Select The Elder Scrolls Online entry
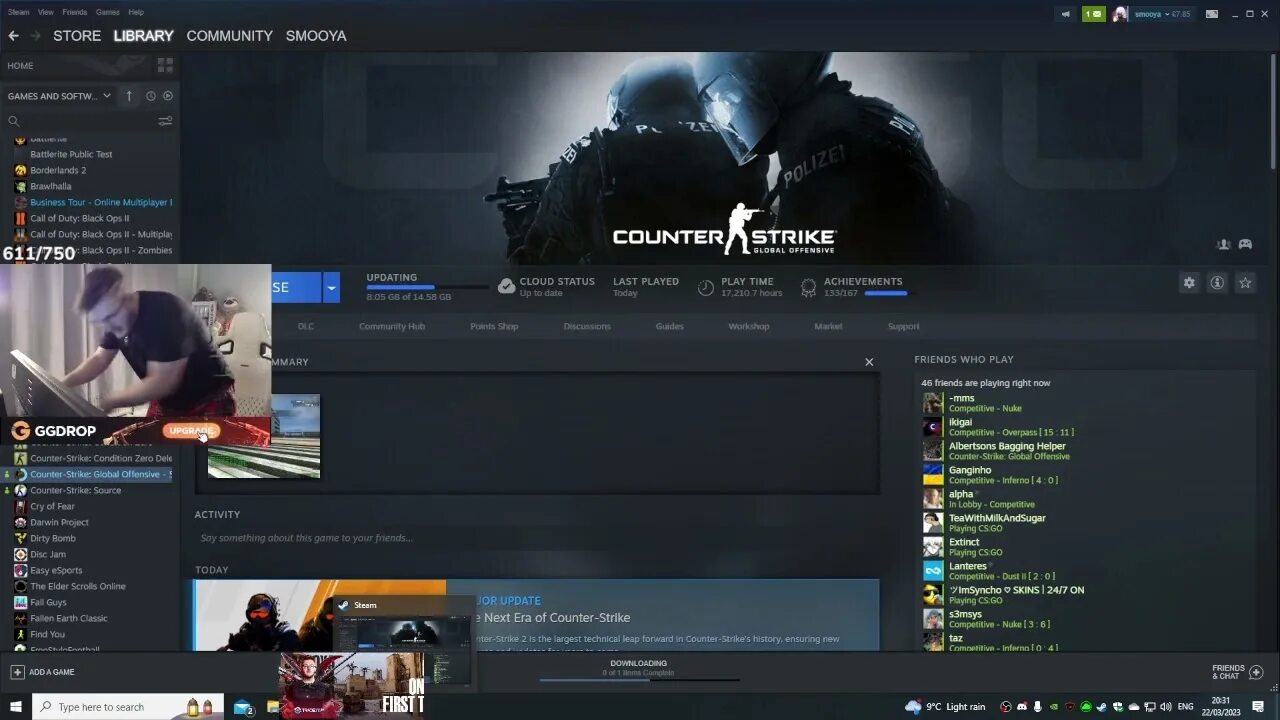The image size is (1280, 720). 78,586
